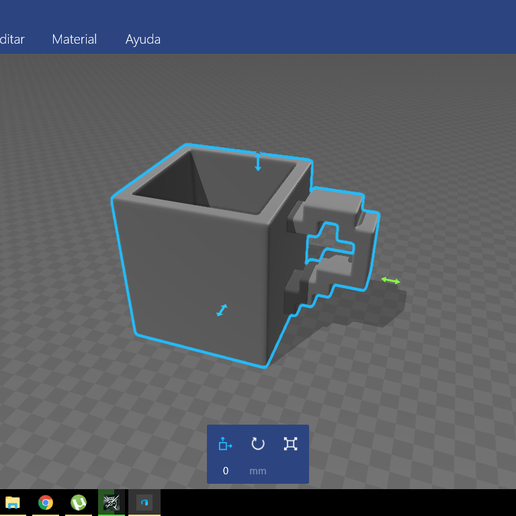516x516 pixels.
Task: Switch to the green-highlighted game taskbar icon
Action: click(111, 502)
